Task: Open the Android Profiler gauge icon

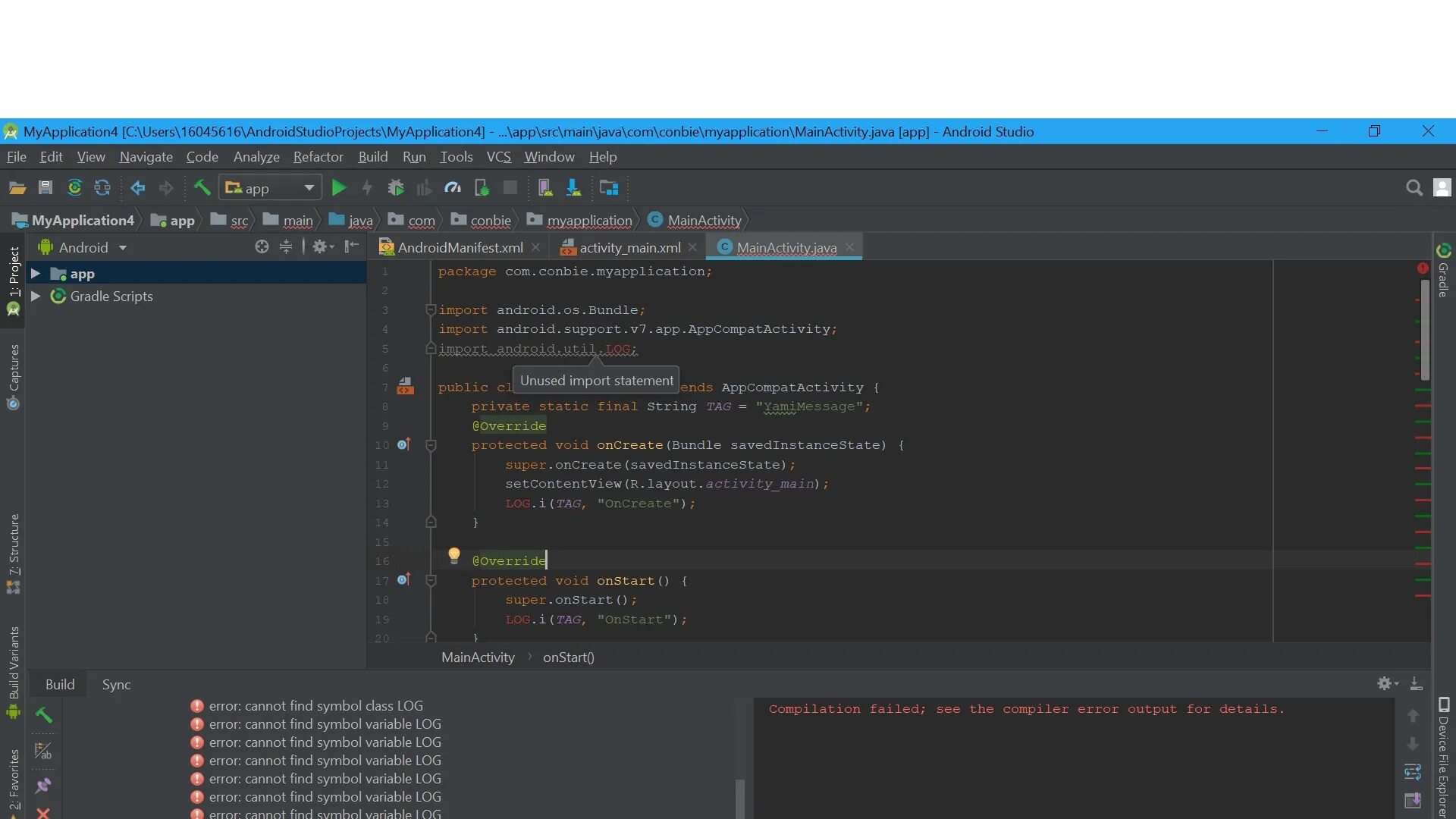Action: tap(453, 188)
